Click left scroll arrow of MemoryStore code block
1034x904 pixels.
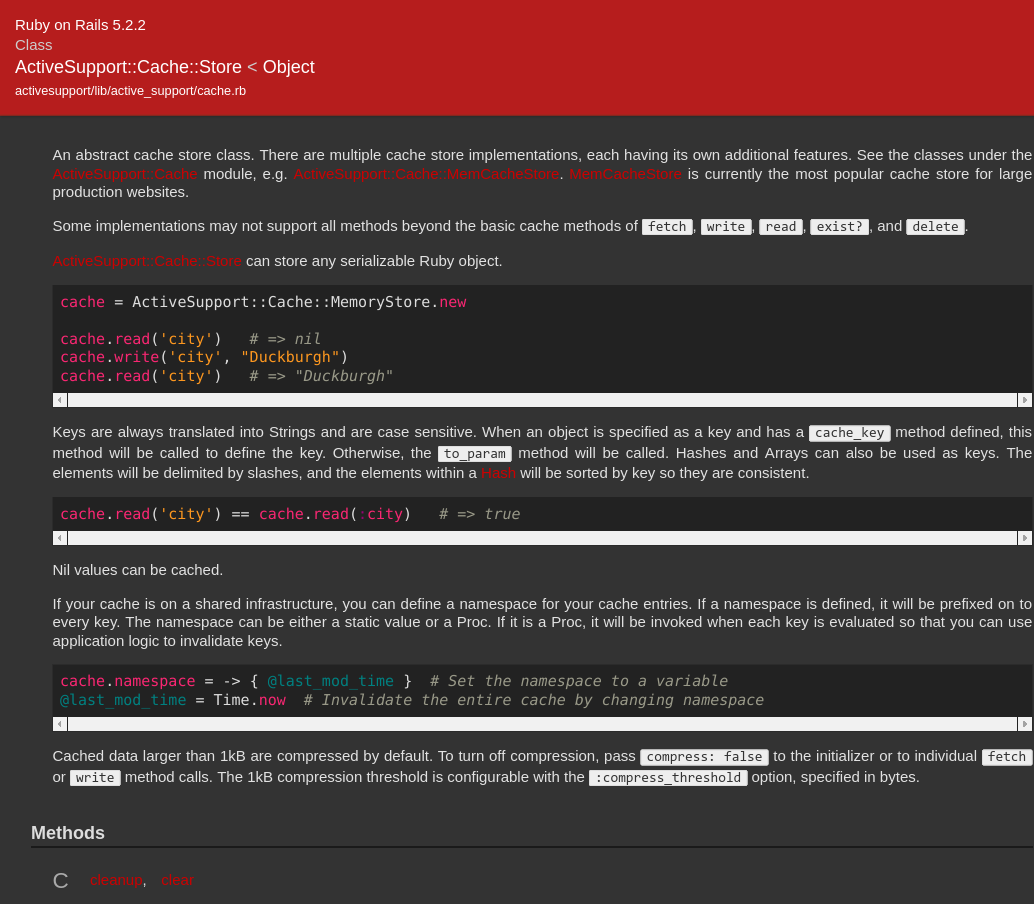tap(60, 400)
